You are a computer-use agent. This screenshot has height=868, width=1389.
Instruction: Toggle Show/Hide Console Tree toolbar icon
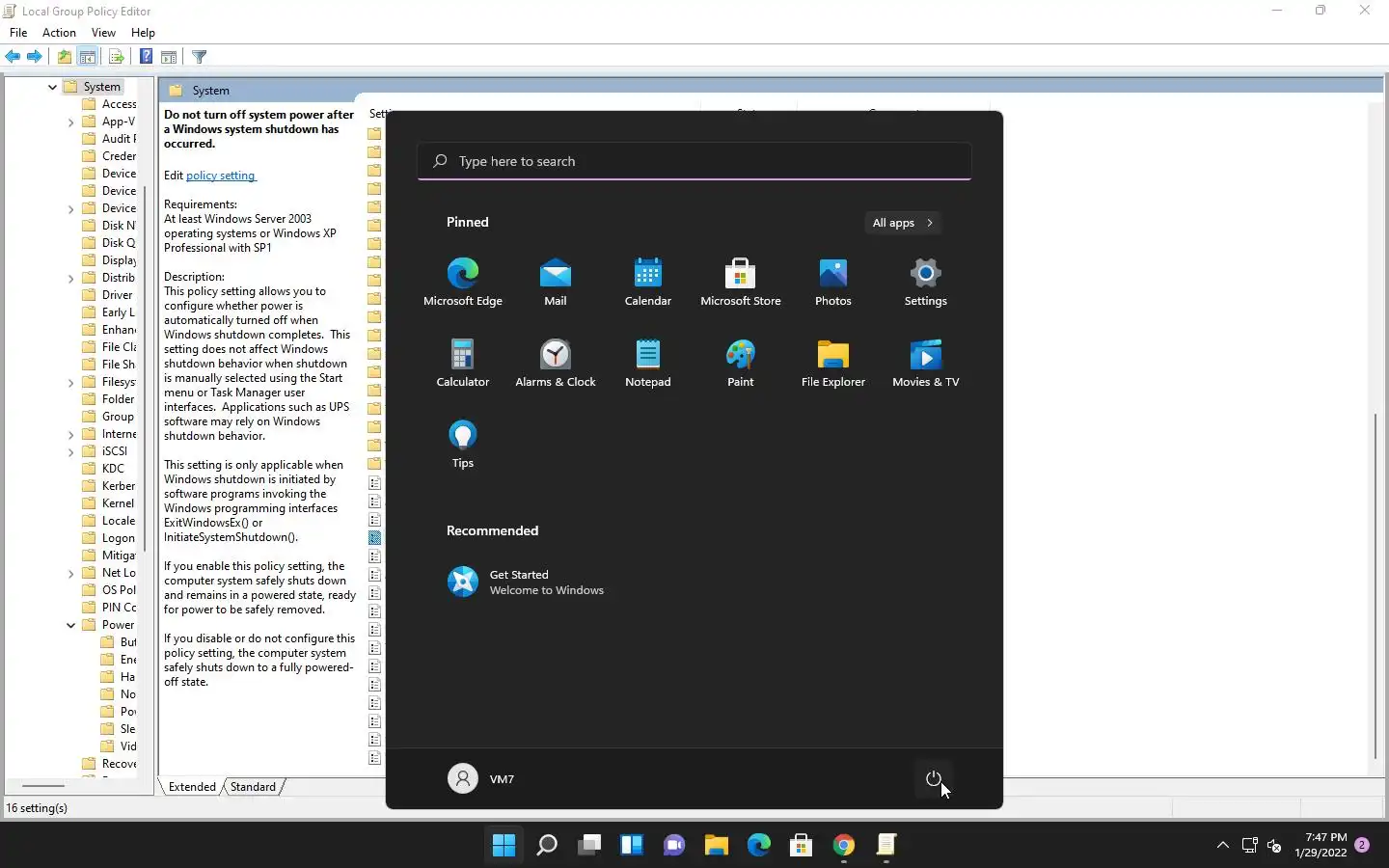(87, 57)
